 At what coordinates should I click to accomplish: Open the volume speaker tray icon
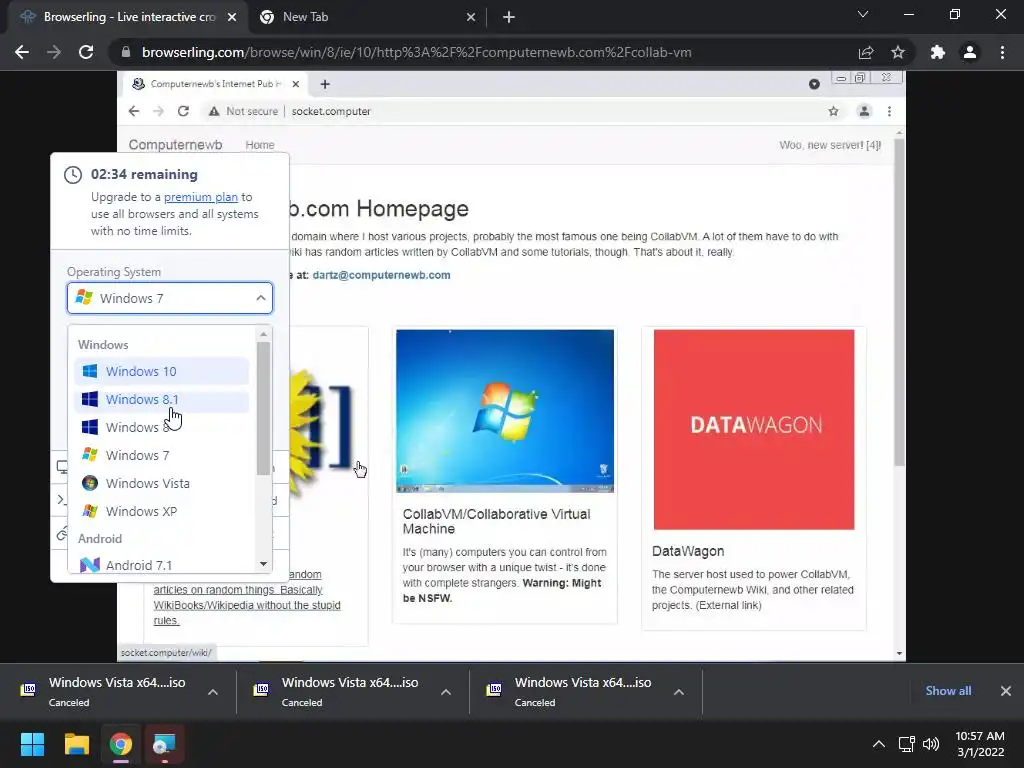pos(931,744)
